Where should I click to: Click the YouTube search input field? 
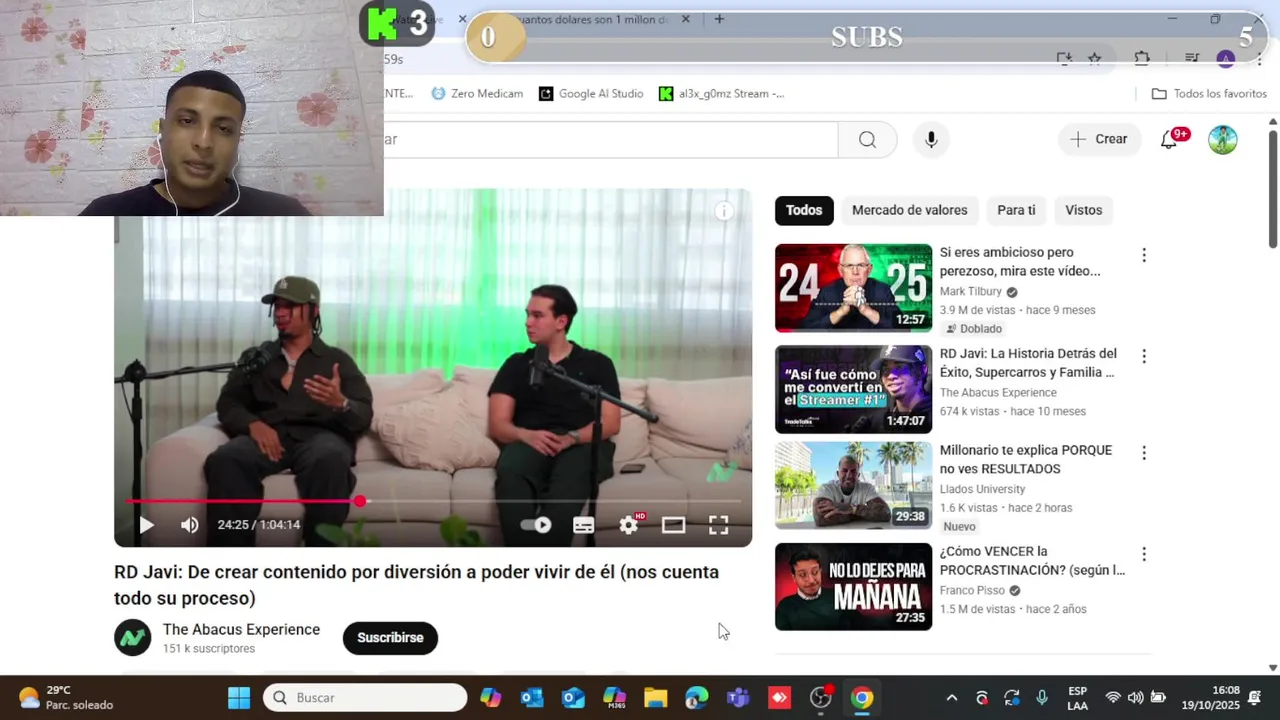610,139
